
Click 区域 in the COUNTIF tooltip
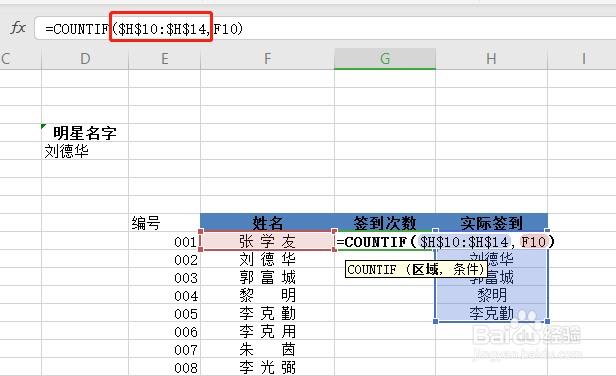425,269
